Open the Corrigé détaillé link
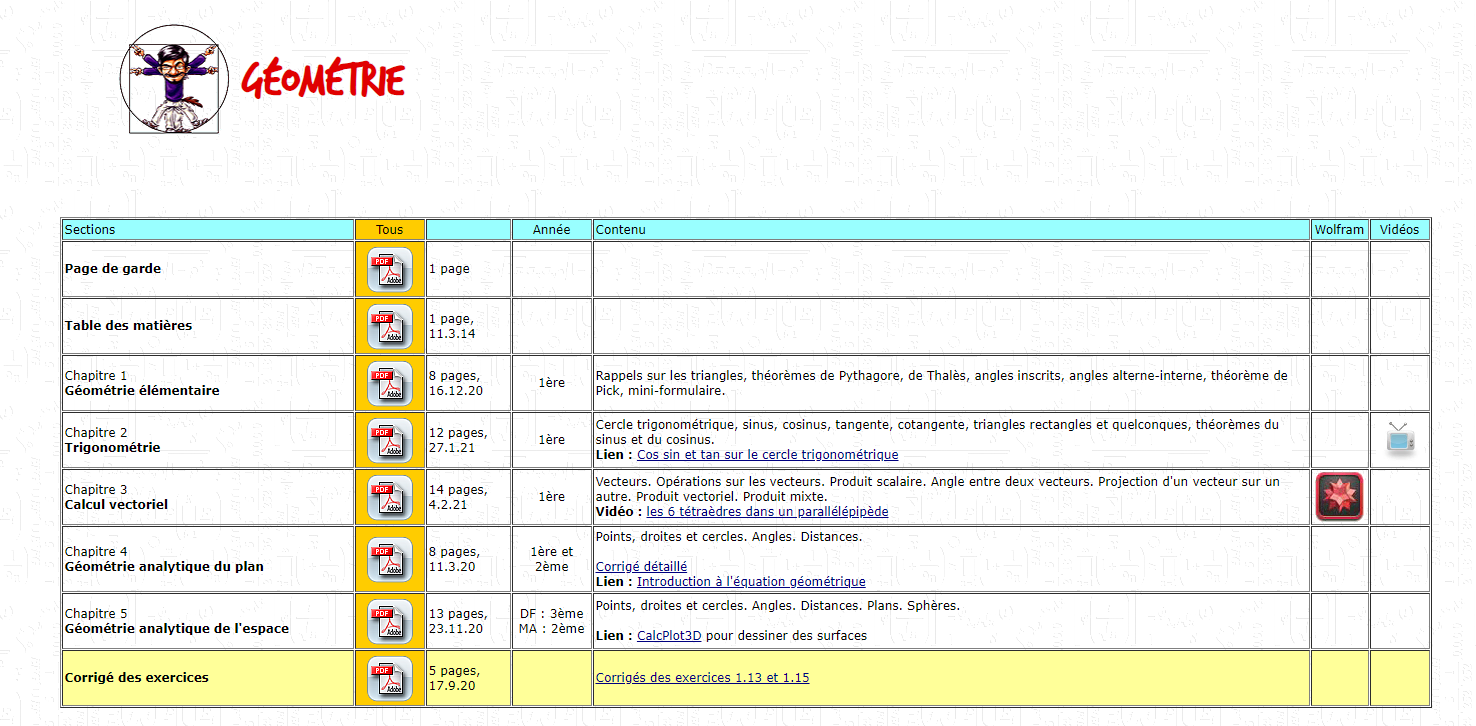Viewport: 1476px width, 726px height. click(x=641, y=567)
